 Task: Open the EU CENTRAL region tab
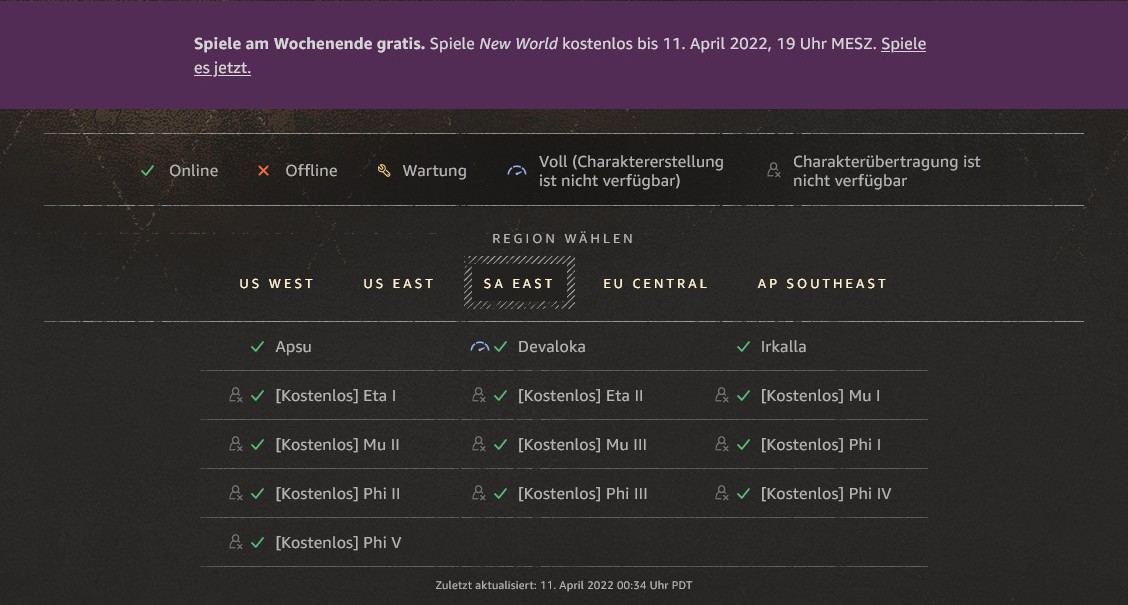click(655, 284)
